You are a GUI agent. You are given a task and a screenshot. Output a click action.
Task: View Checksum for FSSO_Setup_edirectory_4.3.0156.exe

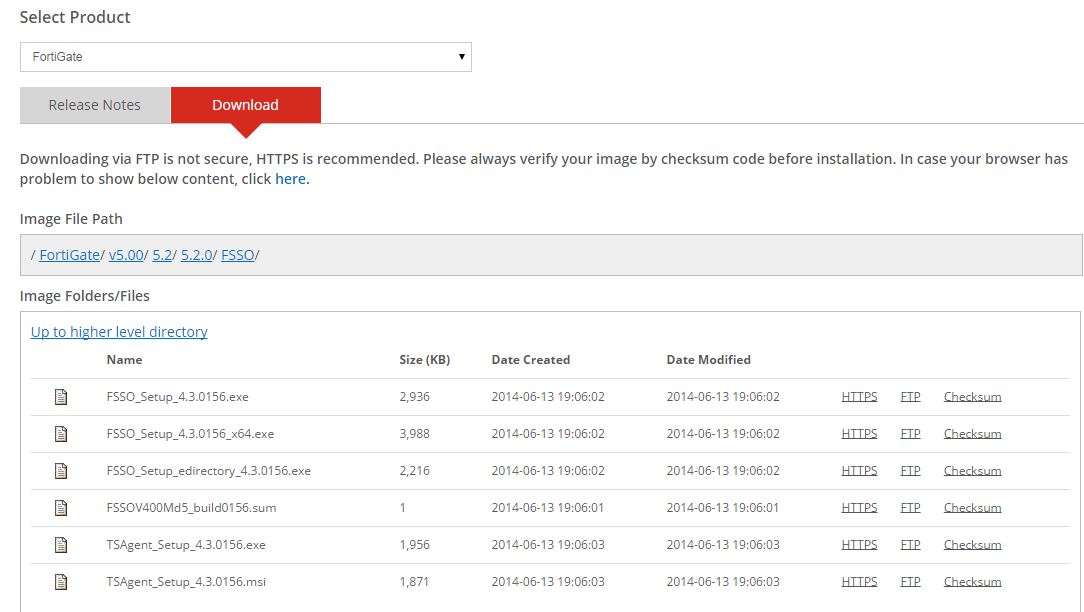(x=972, y=471)
